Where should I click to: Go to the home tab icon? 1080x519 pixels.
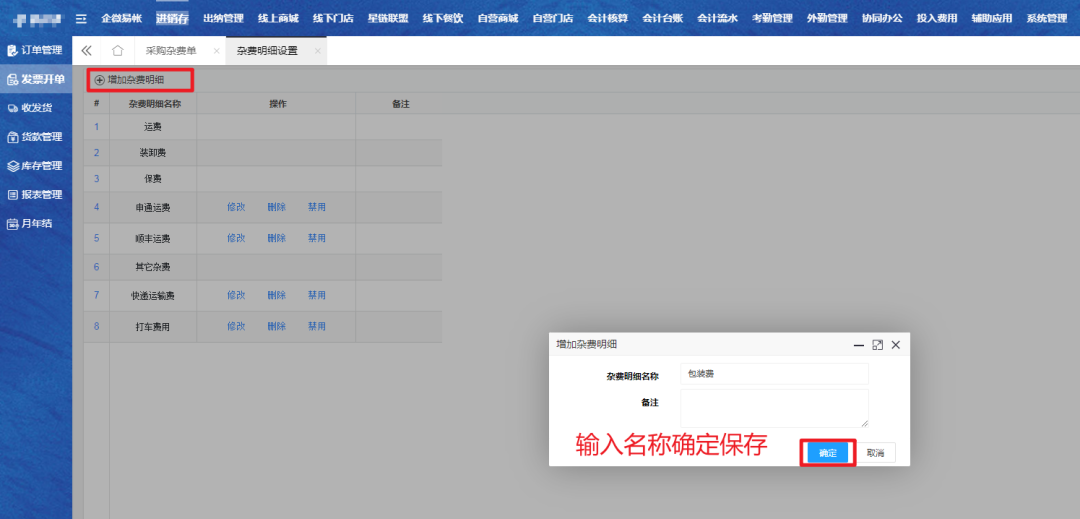[x=118, y=50]
